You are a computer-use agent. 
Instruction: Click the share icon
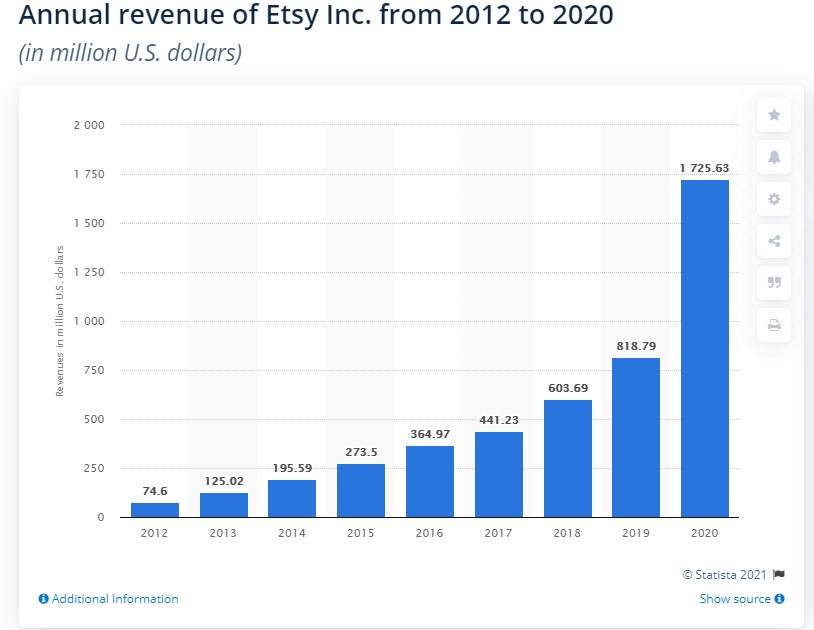coord(774,241)
